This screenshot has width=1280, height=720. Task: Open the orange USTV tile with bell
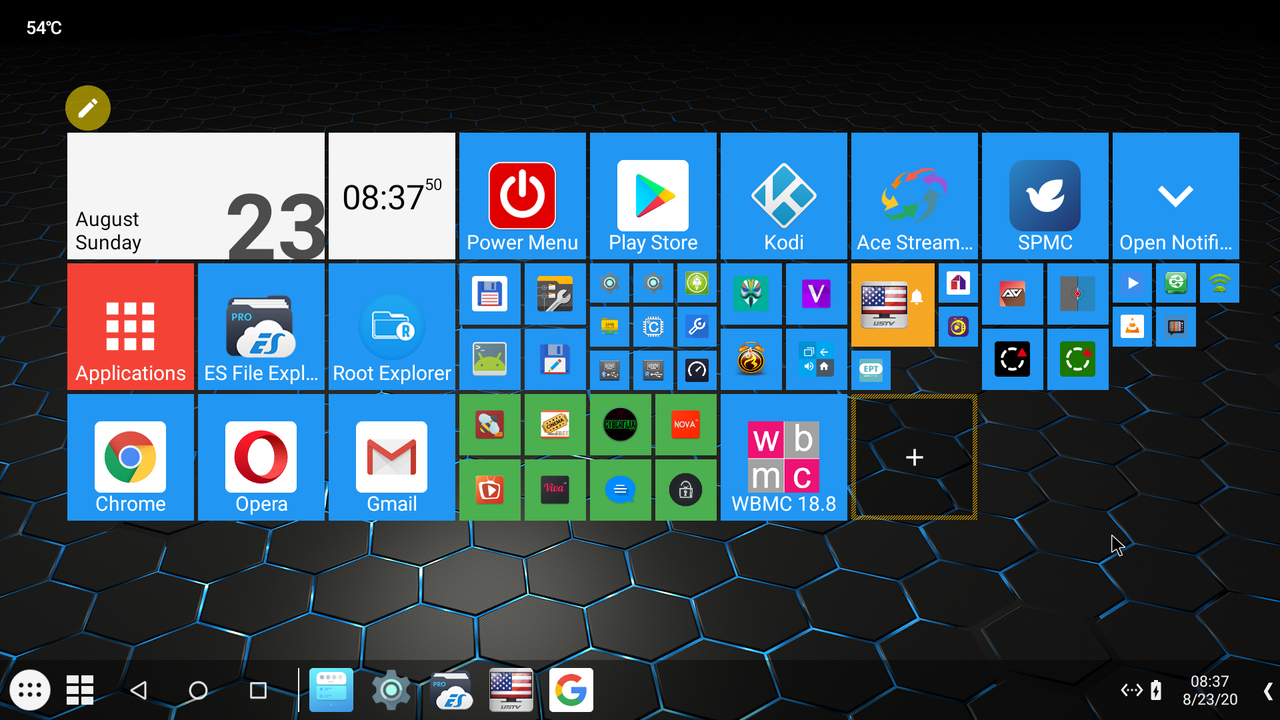coord(893,305)
